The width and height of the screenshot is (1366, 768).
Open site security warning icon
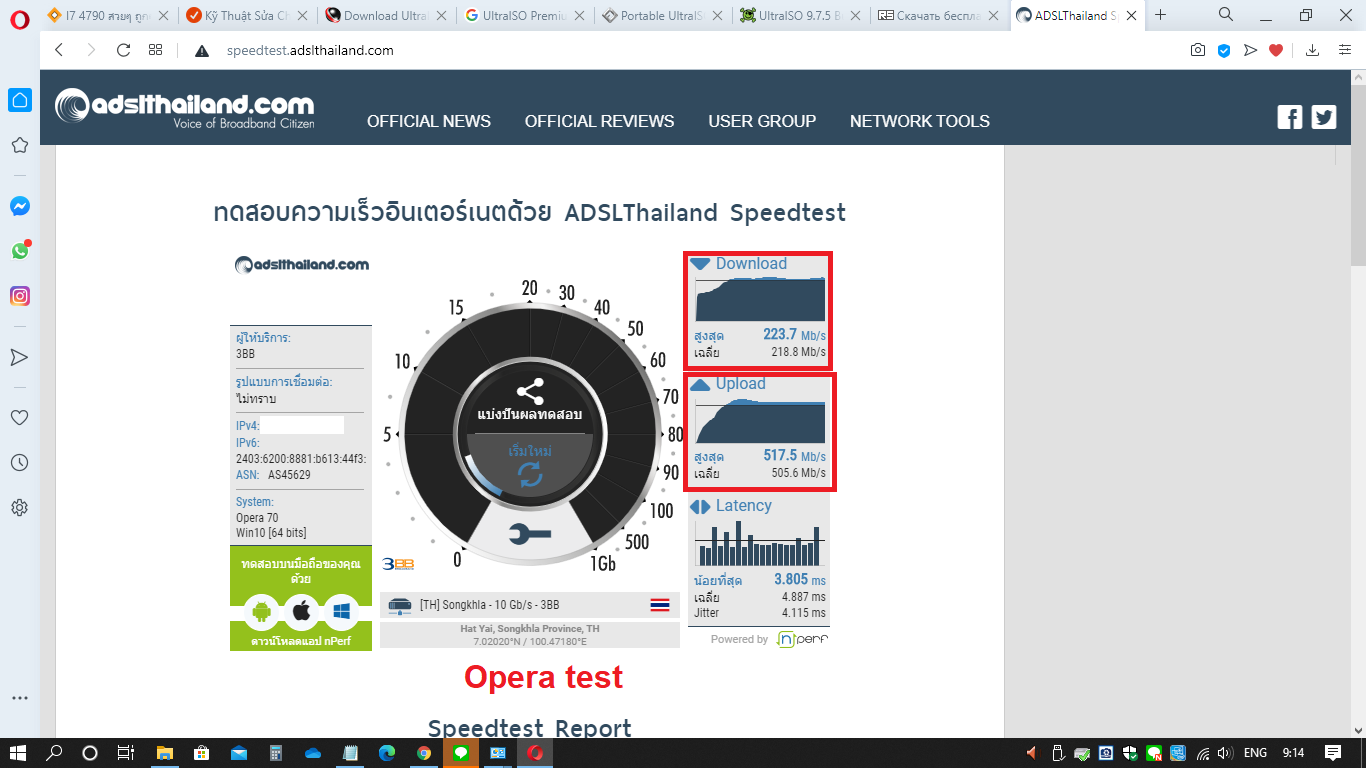point(201,51)
